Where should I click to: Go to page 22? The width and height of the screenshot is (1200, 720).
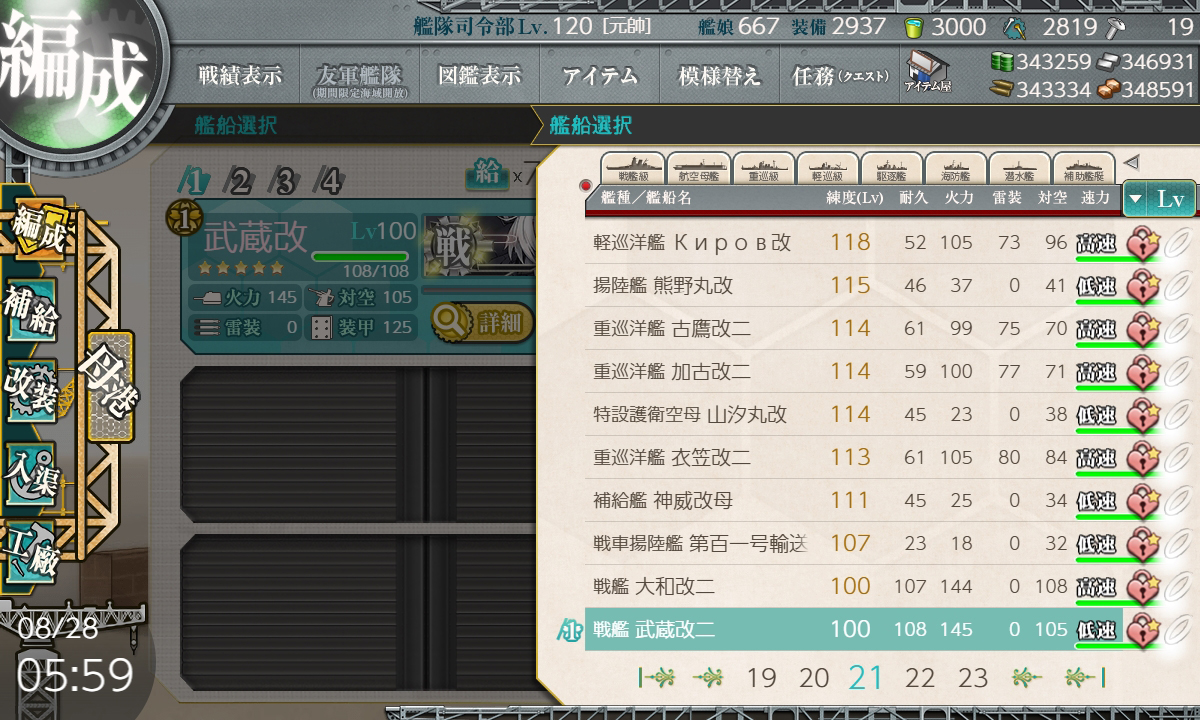click(x=919, y=678)
